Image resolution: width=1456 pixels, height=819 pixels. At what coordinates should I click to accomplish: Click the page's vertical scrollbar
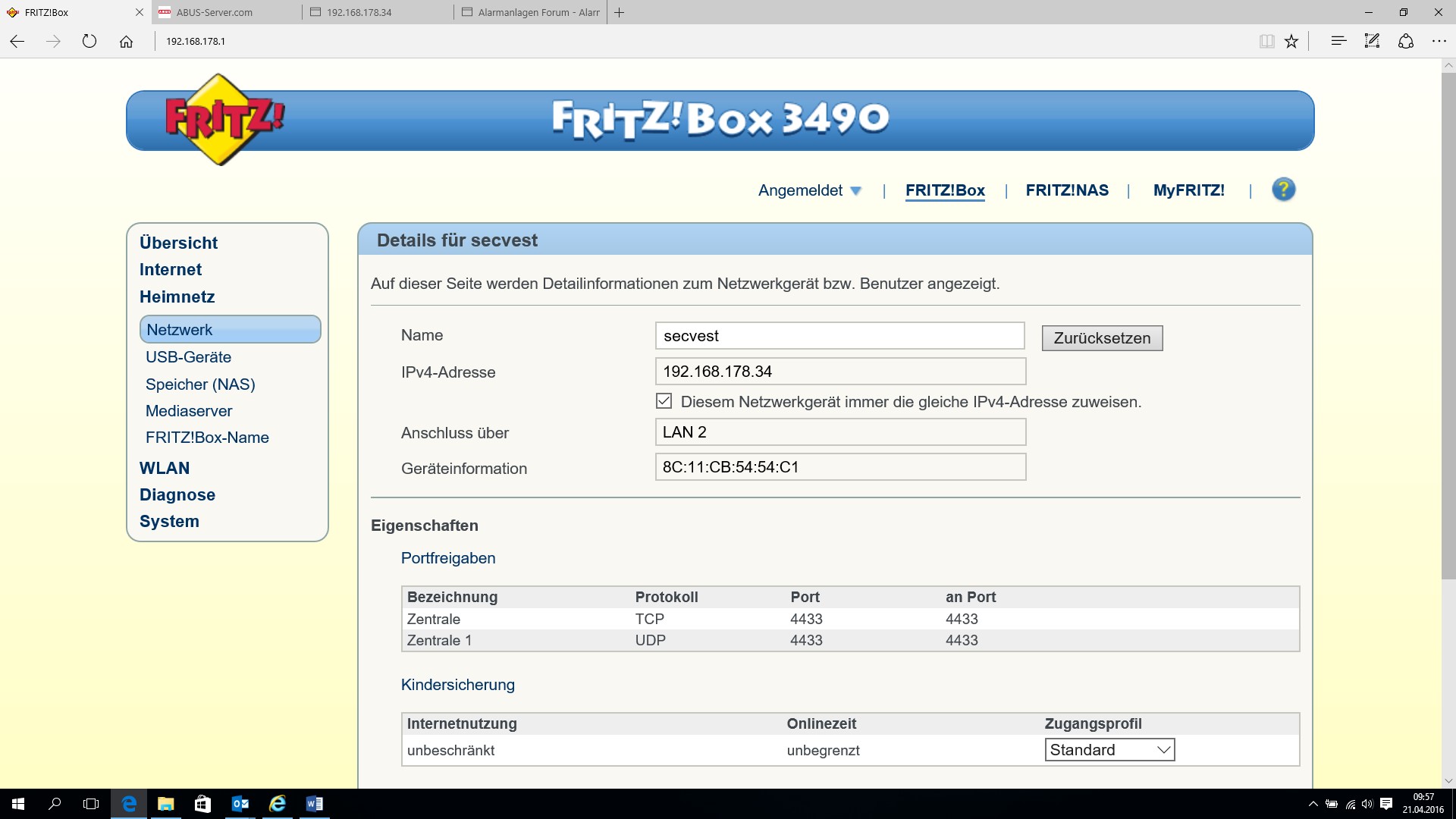tap(1448, 326)
